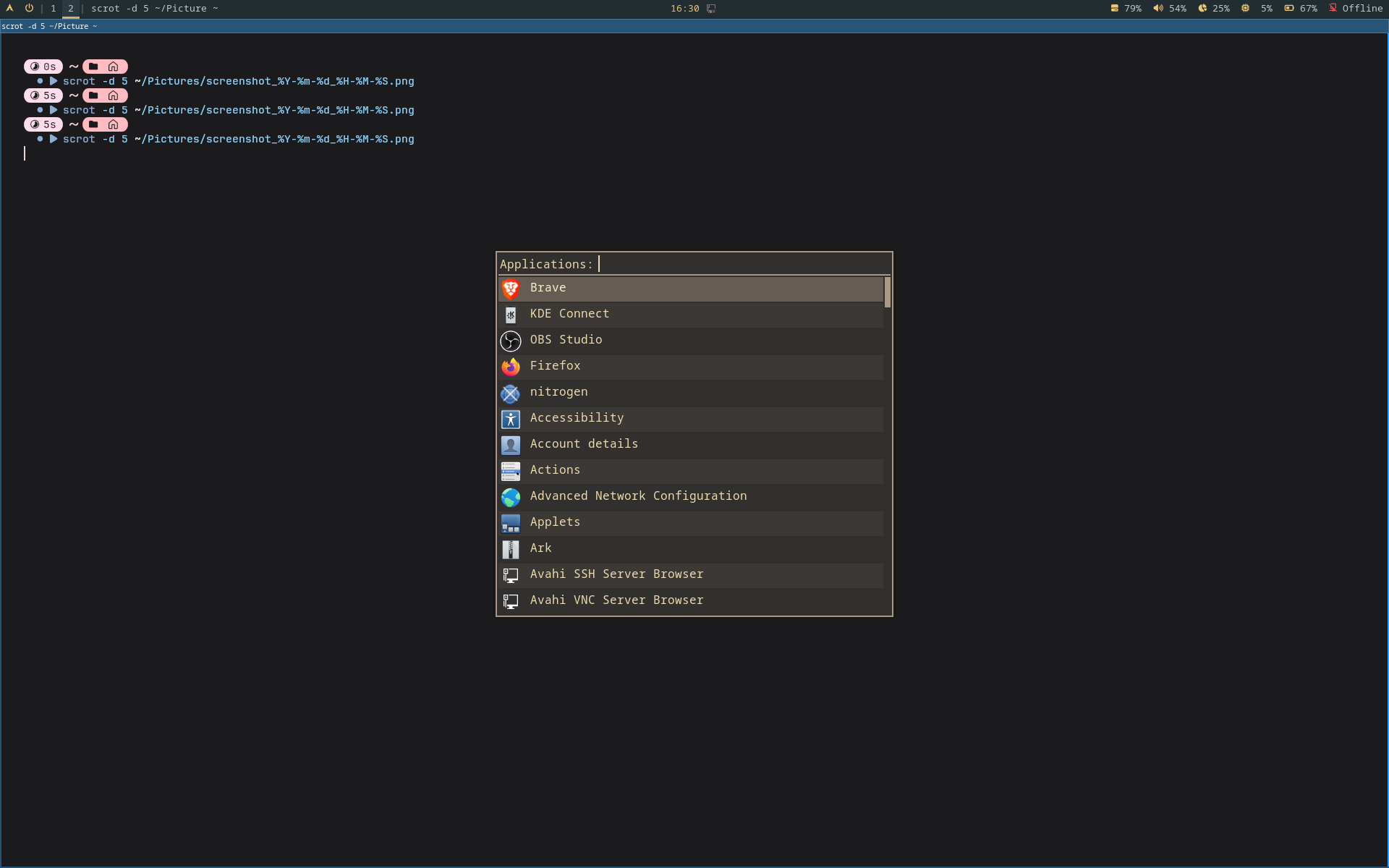The height and width of the screenshot is (868, 1389).
Task: Select Avahi SSH Server Browser entry
Action: (691, 575)
